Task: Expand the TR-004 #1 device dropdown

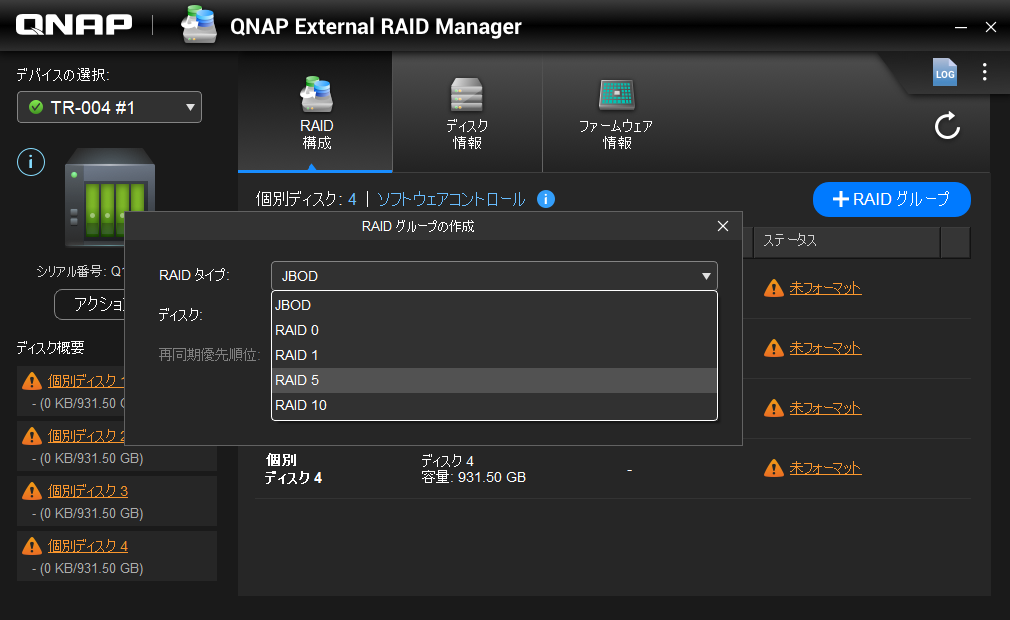Action: tap(190, 108)
